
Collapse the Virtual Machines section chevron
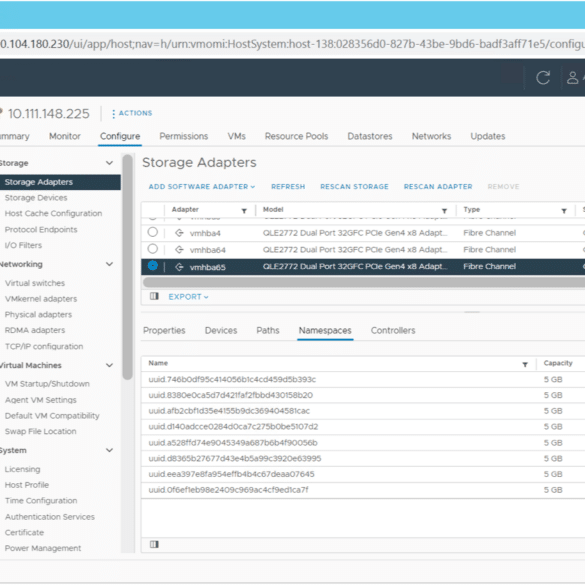pyautogui.click(x=109, y=365)
